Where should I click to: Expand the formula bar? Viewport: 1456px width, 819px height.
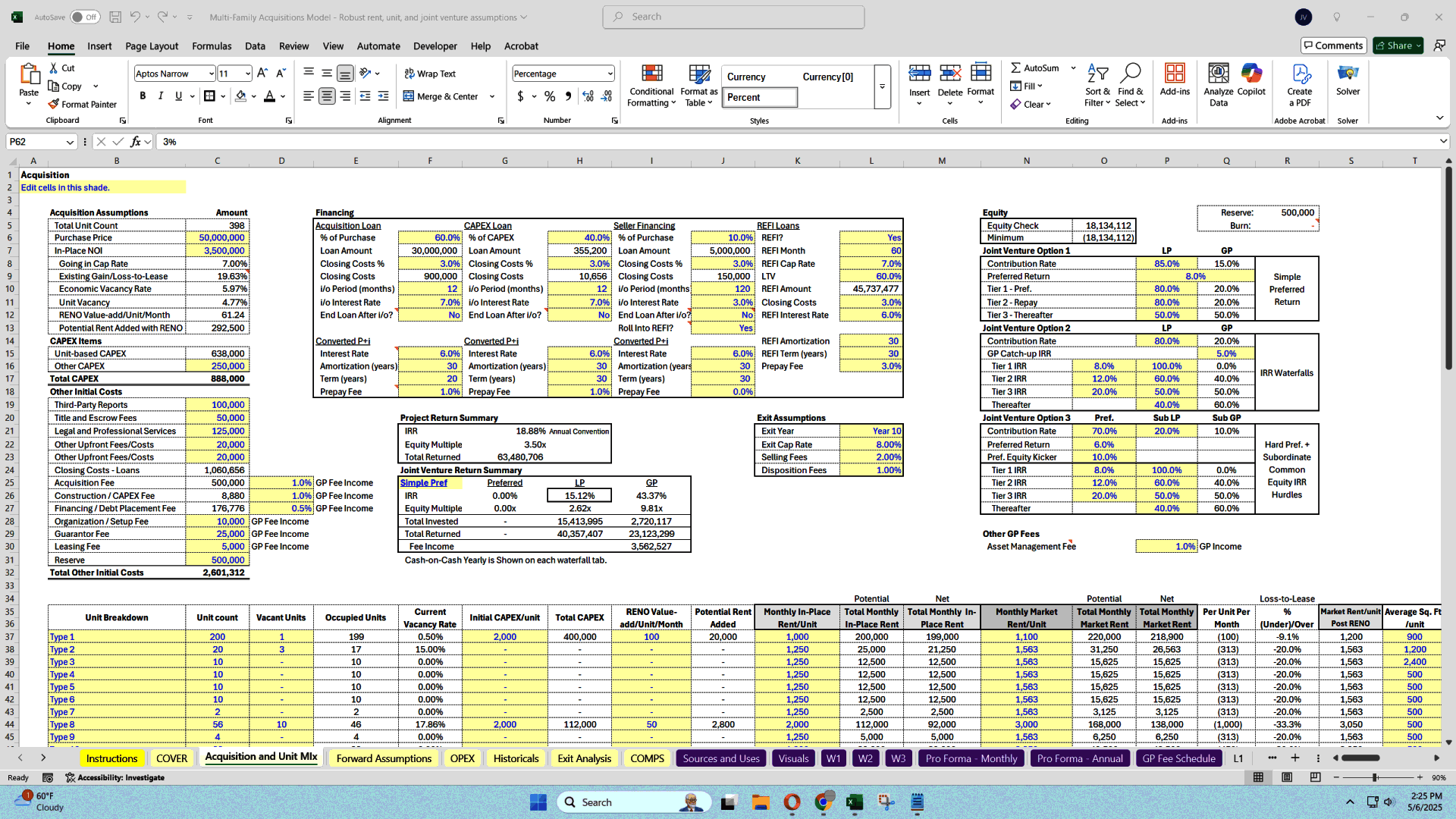pos(1443,142)
